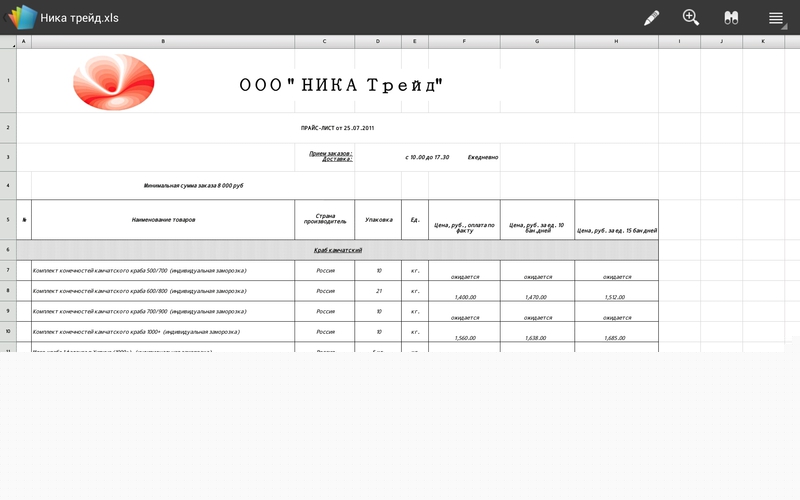Select row header 1
800x500 pixels.
(x=8, y=81)
